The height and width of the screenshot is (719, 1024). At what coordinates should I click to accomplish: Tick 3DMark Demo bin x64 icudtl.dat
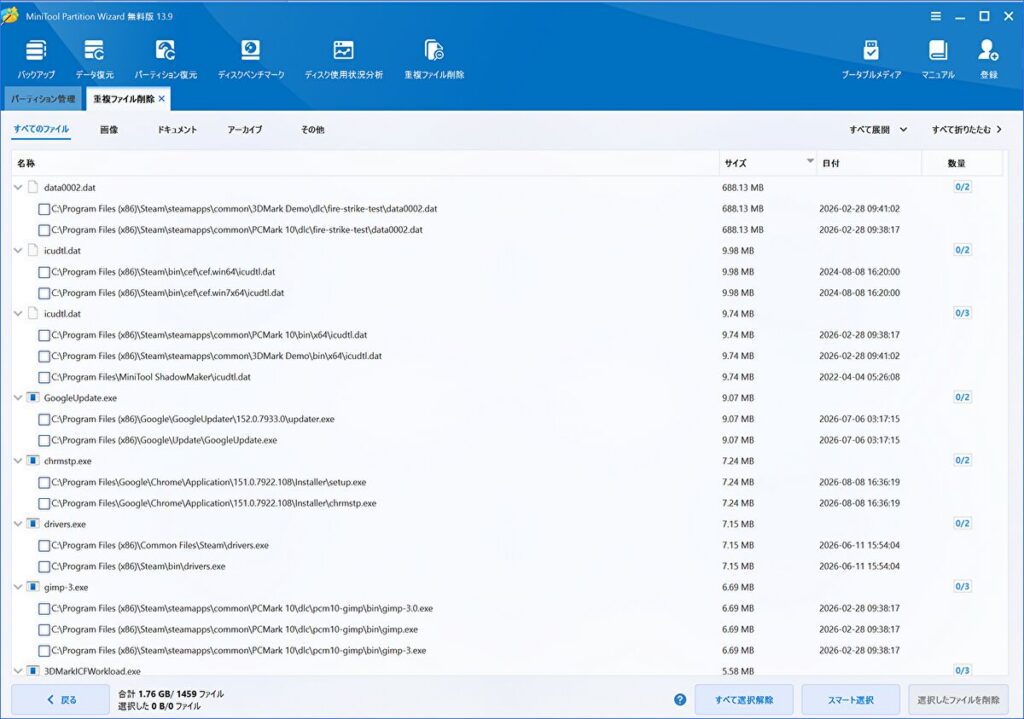pyautogui.click(x=44, y=356)
